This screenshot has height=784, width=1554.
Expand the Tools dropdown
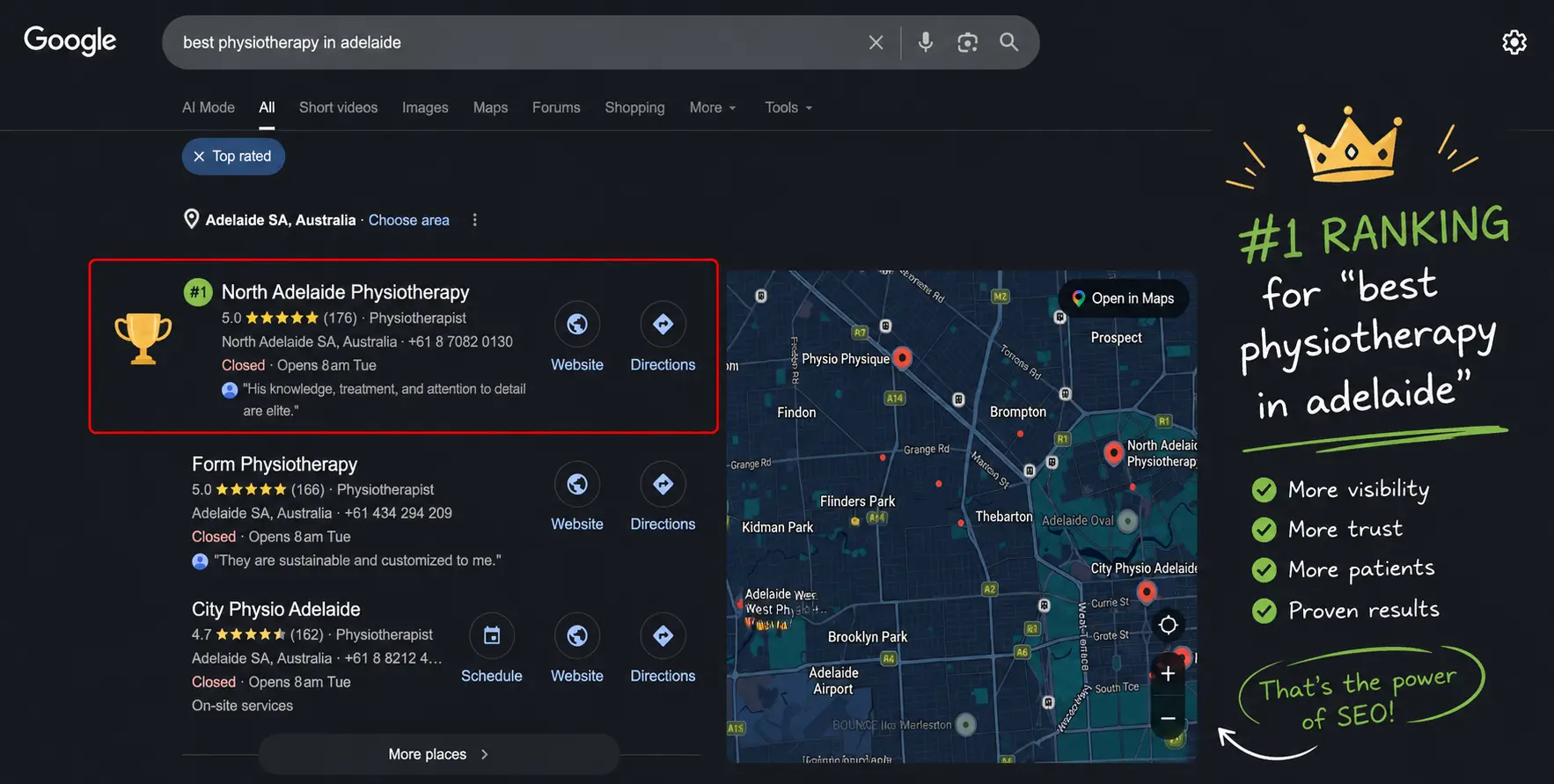[788, 107]
